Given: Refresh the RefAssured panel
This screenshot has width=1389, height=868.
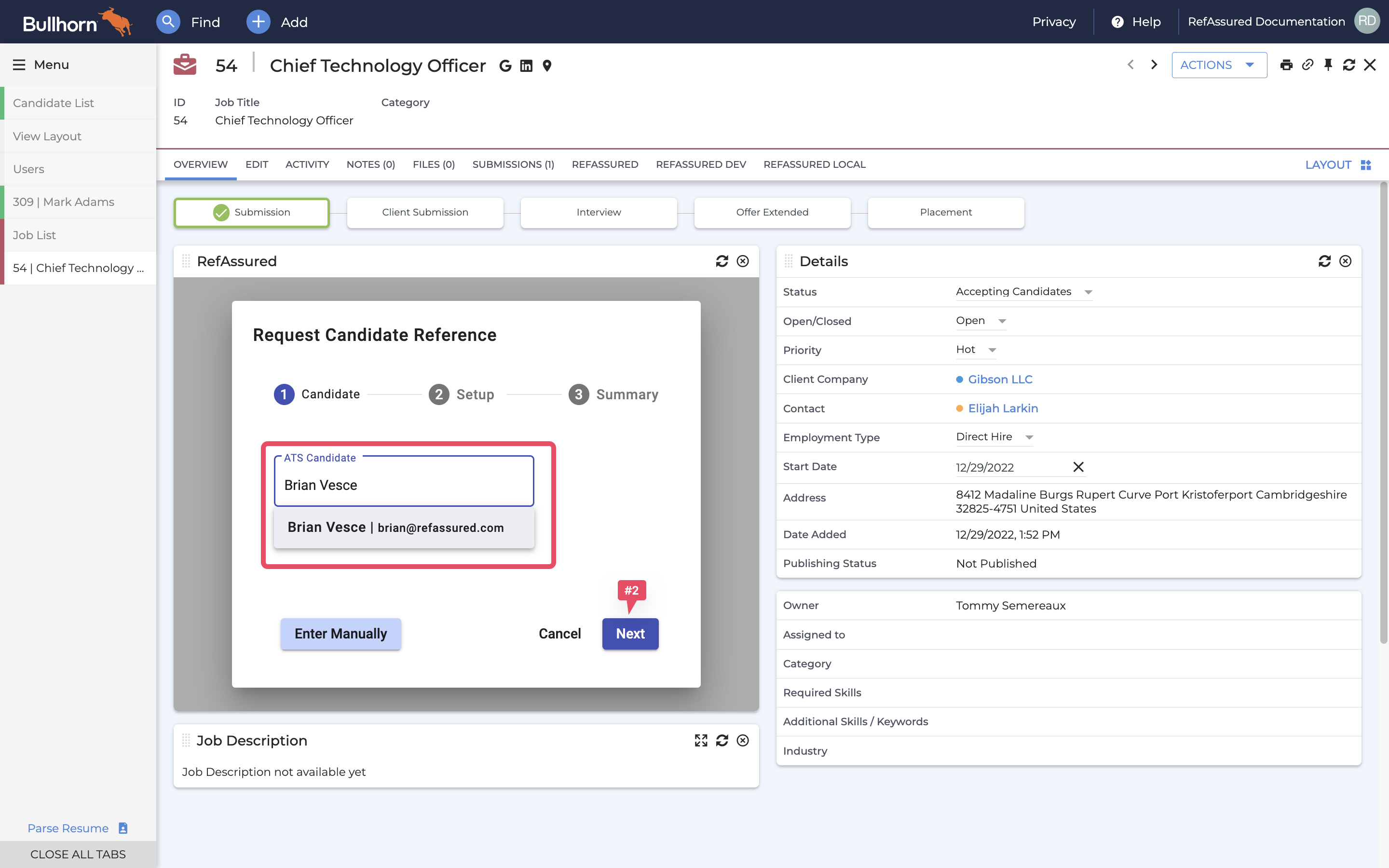Looking at the screenshot, I should click(x=722, y=261).
